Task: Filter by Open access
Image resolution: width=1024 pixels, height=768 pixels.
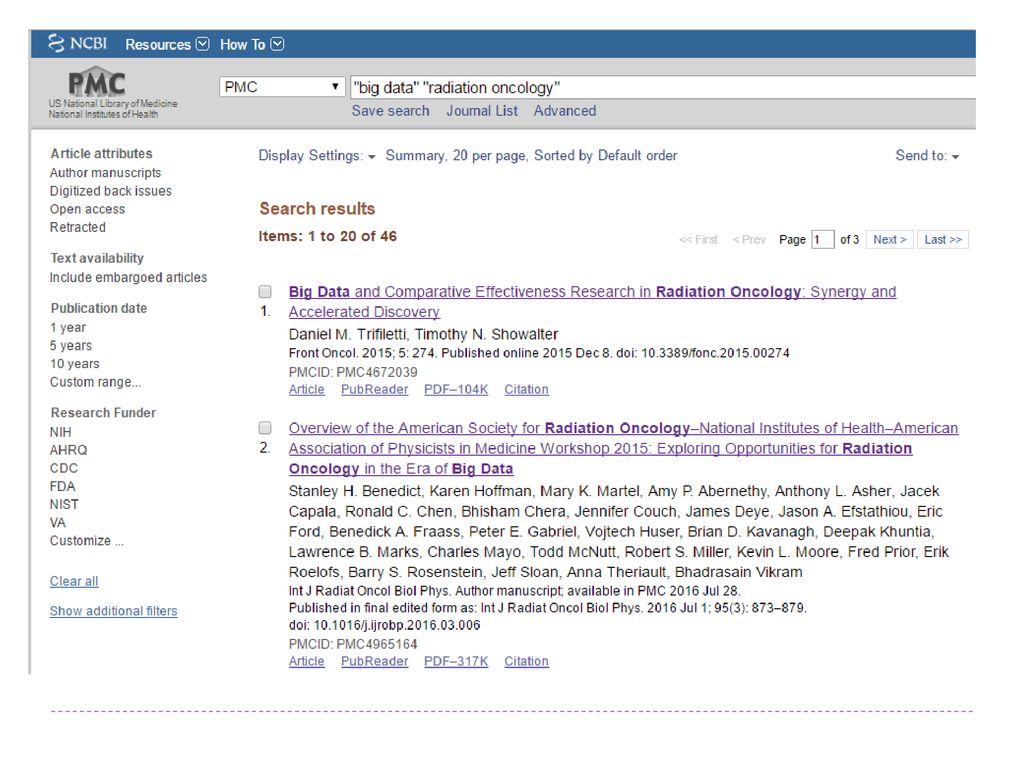Action: (88, 209)
